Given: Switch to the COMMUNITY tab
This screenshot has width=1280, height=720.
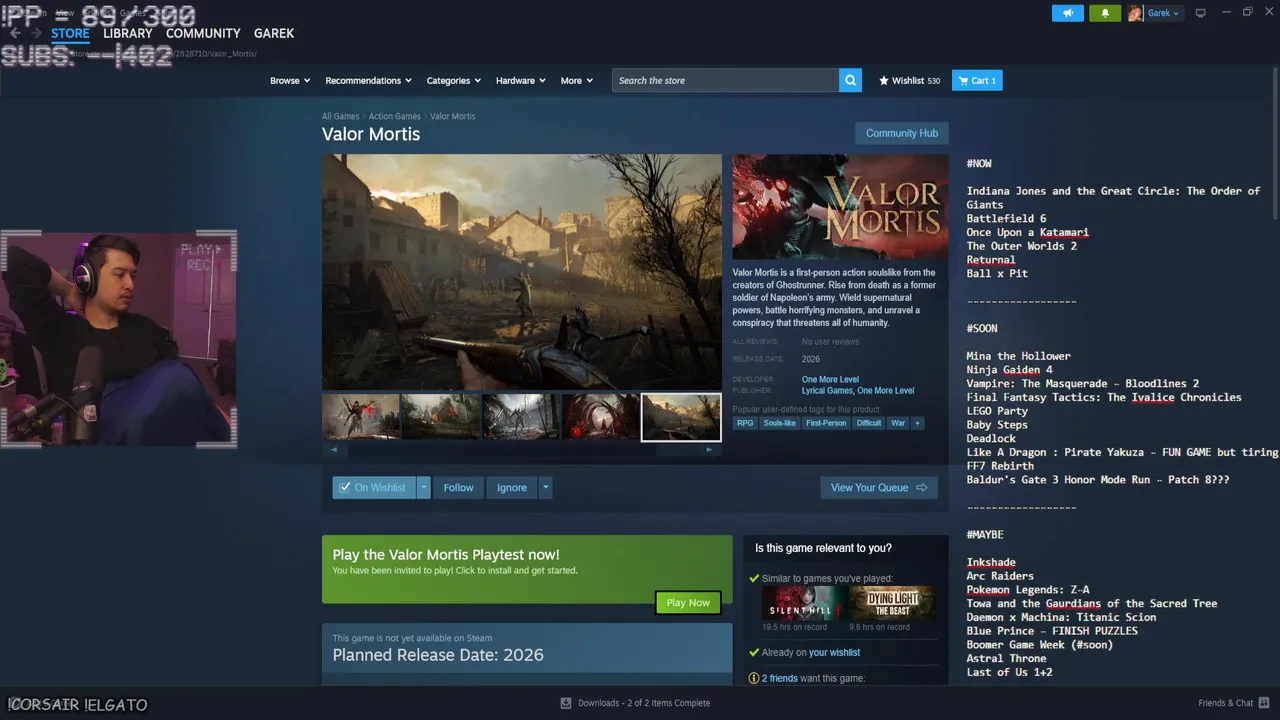Looking at the screenshot, I should coord(203,33).
